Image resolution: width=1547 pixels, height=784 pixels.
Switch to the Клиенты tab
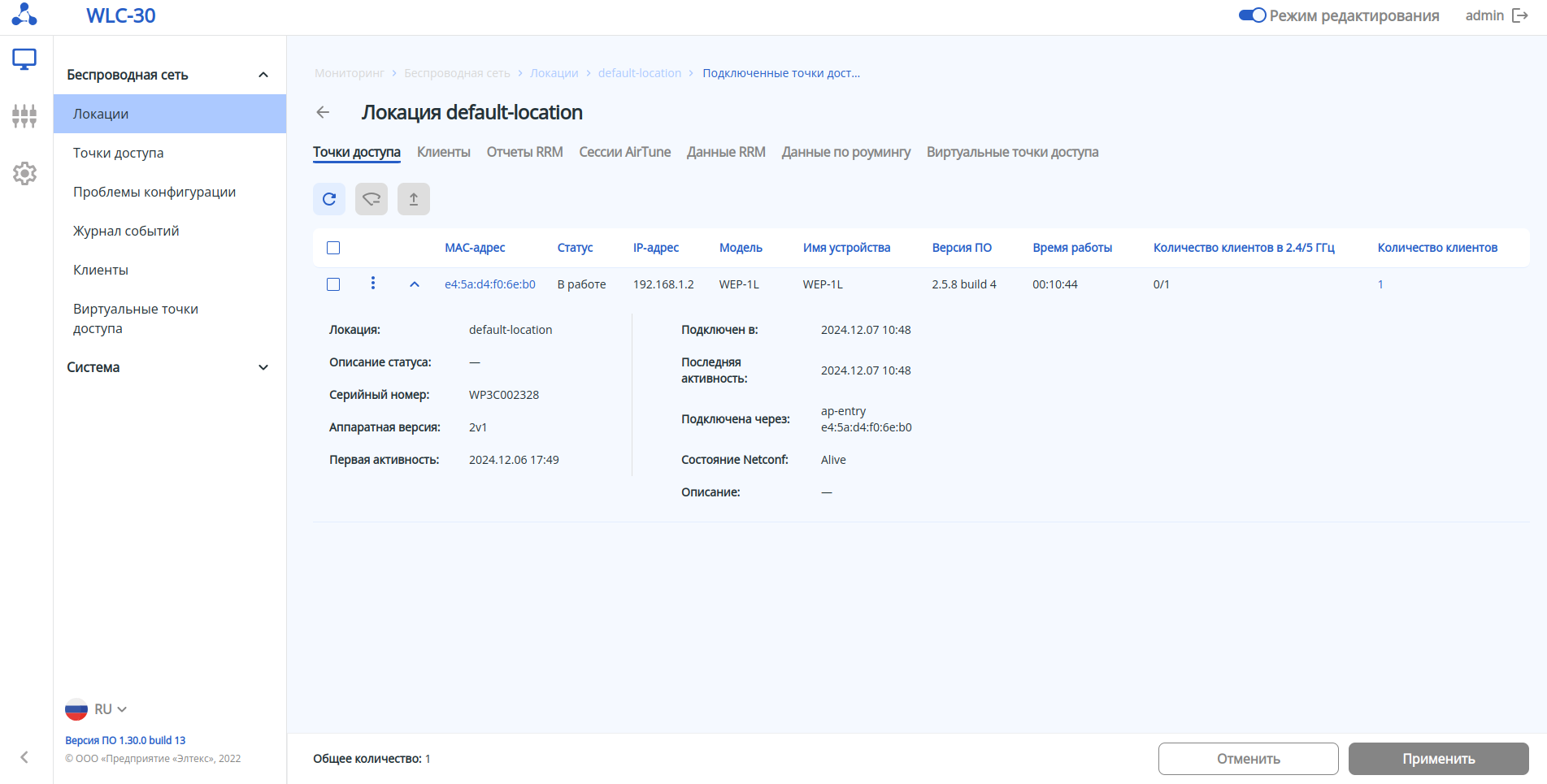click(x=444, y=152)
